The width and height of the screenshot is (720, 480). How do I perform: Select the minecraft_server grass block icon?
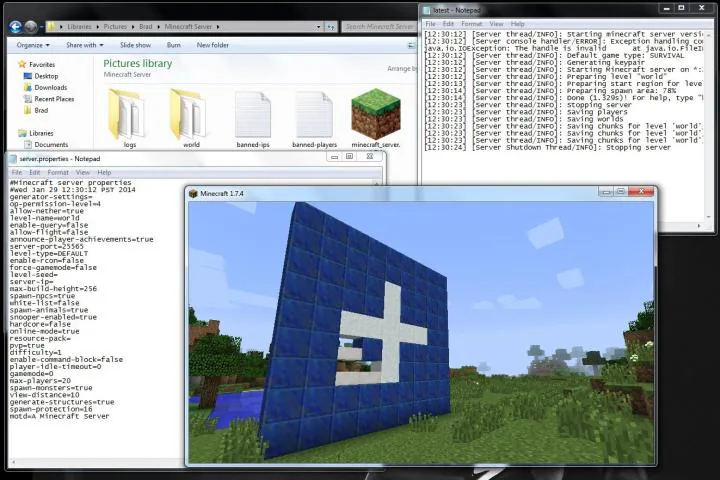point(376,114)
